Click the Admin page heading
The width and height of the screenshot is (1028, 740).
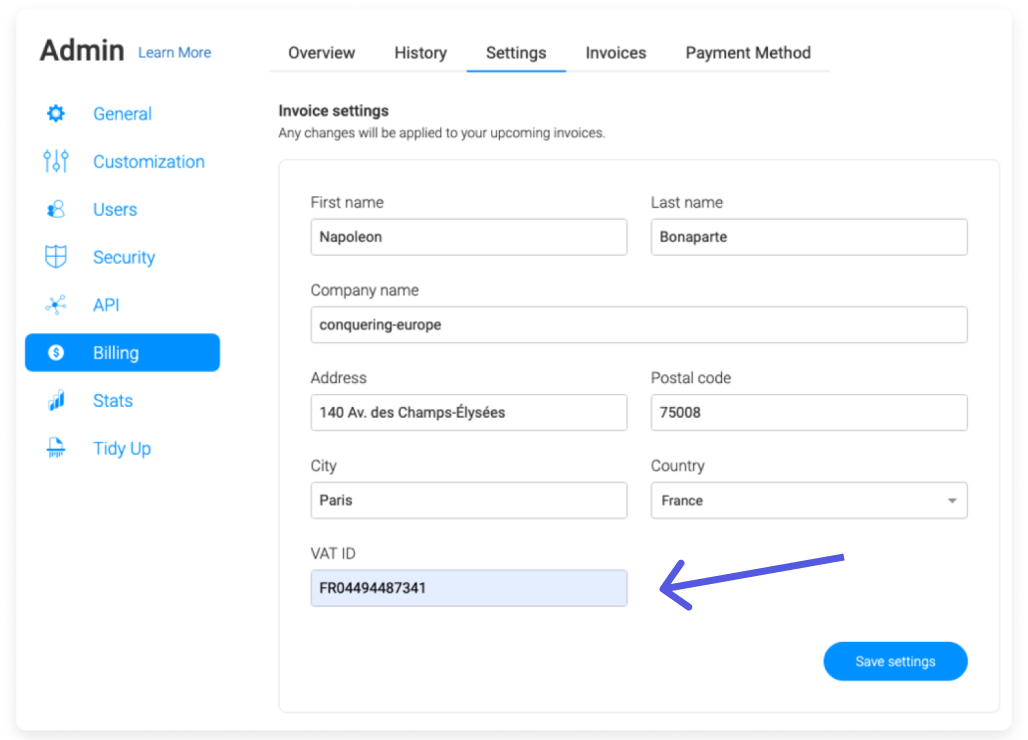(x=82, y=50)
